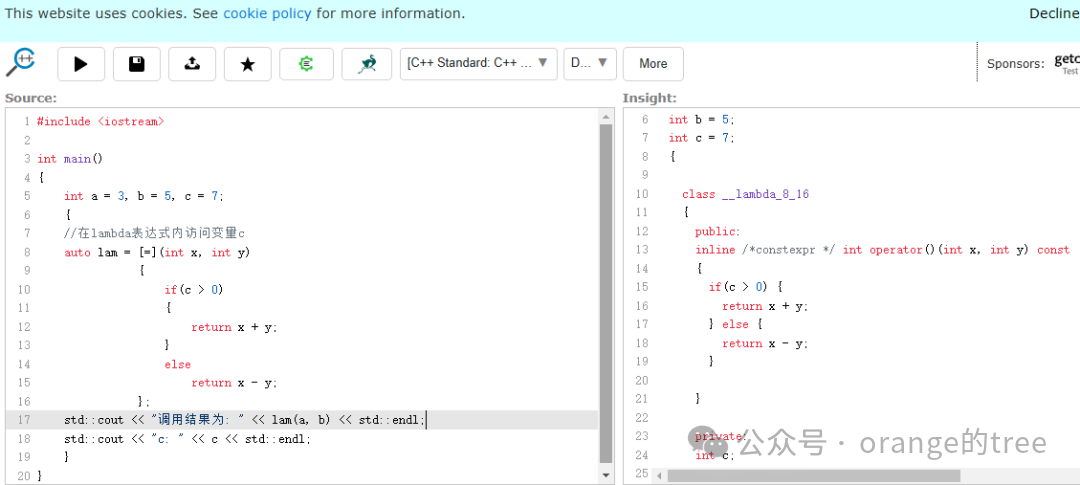Click the 'Source:' panel heading
The height and width of the screenshot is (485, 1080).
pos(31,99)
